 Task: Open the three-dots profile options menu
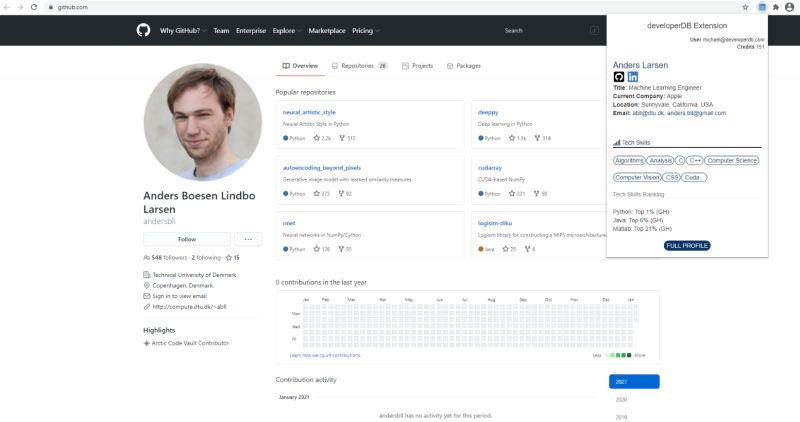point(248,239)
